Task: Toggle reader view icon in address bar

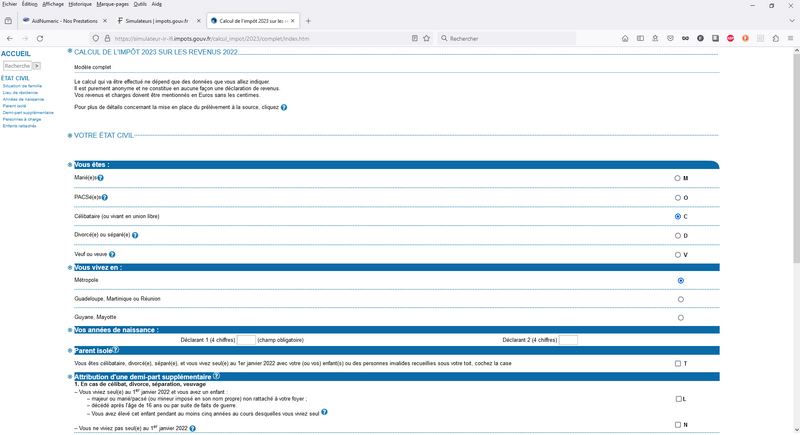Action: [x=414, y=38]
